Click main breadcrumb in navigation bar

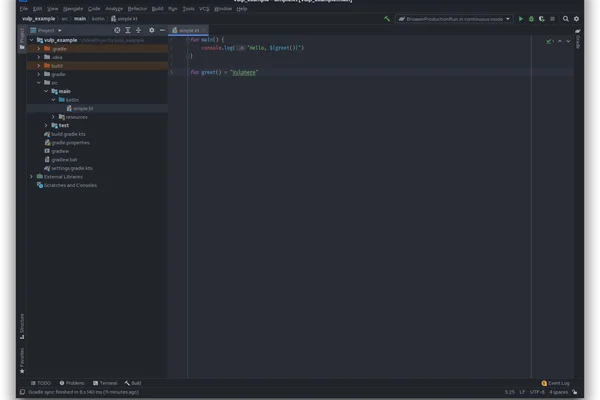tap(80, 19)
